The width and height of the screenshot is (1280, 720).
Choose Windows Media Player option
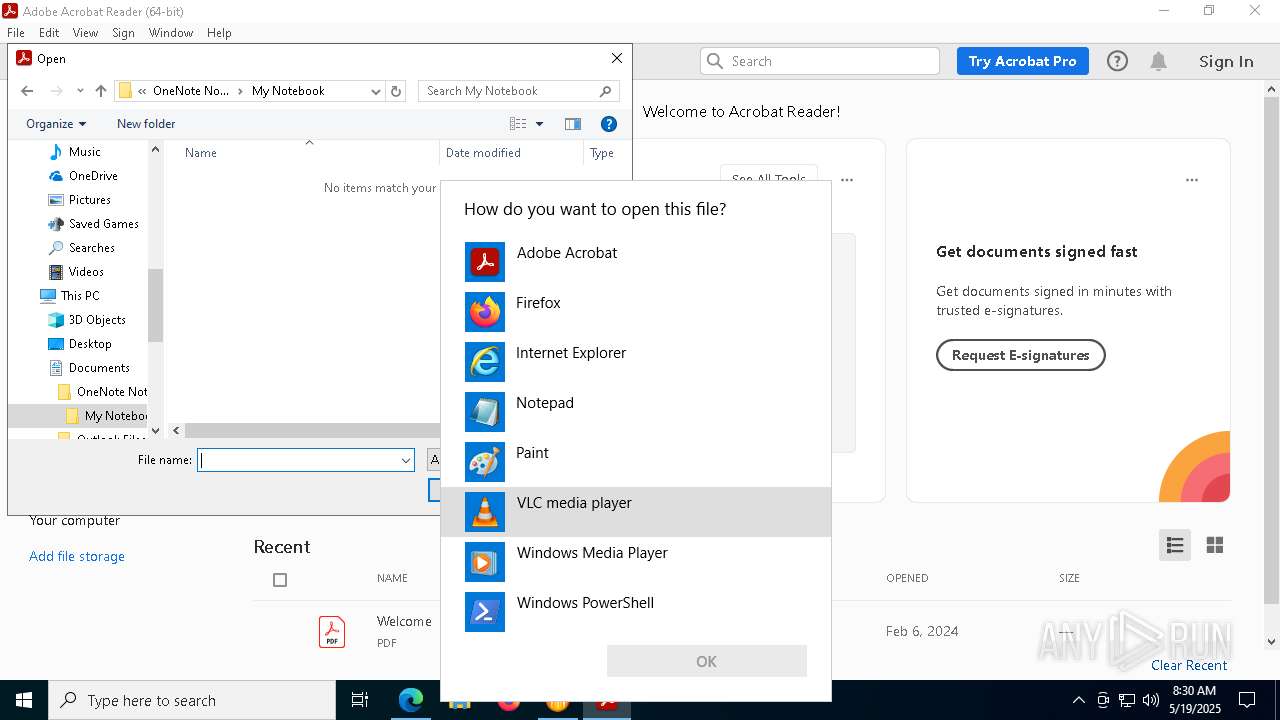coord(635,562)
